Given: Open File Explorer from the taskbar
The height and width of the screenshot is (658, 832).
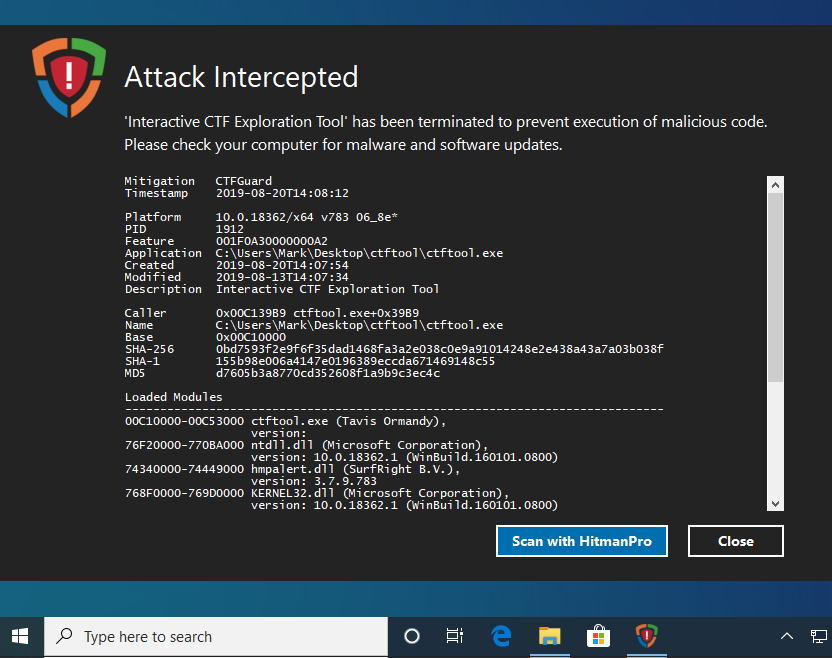Looking at the screenshot, I should coord(550,636).
